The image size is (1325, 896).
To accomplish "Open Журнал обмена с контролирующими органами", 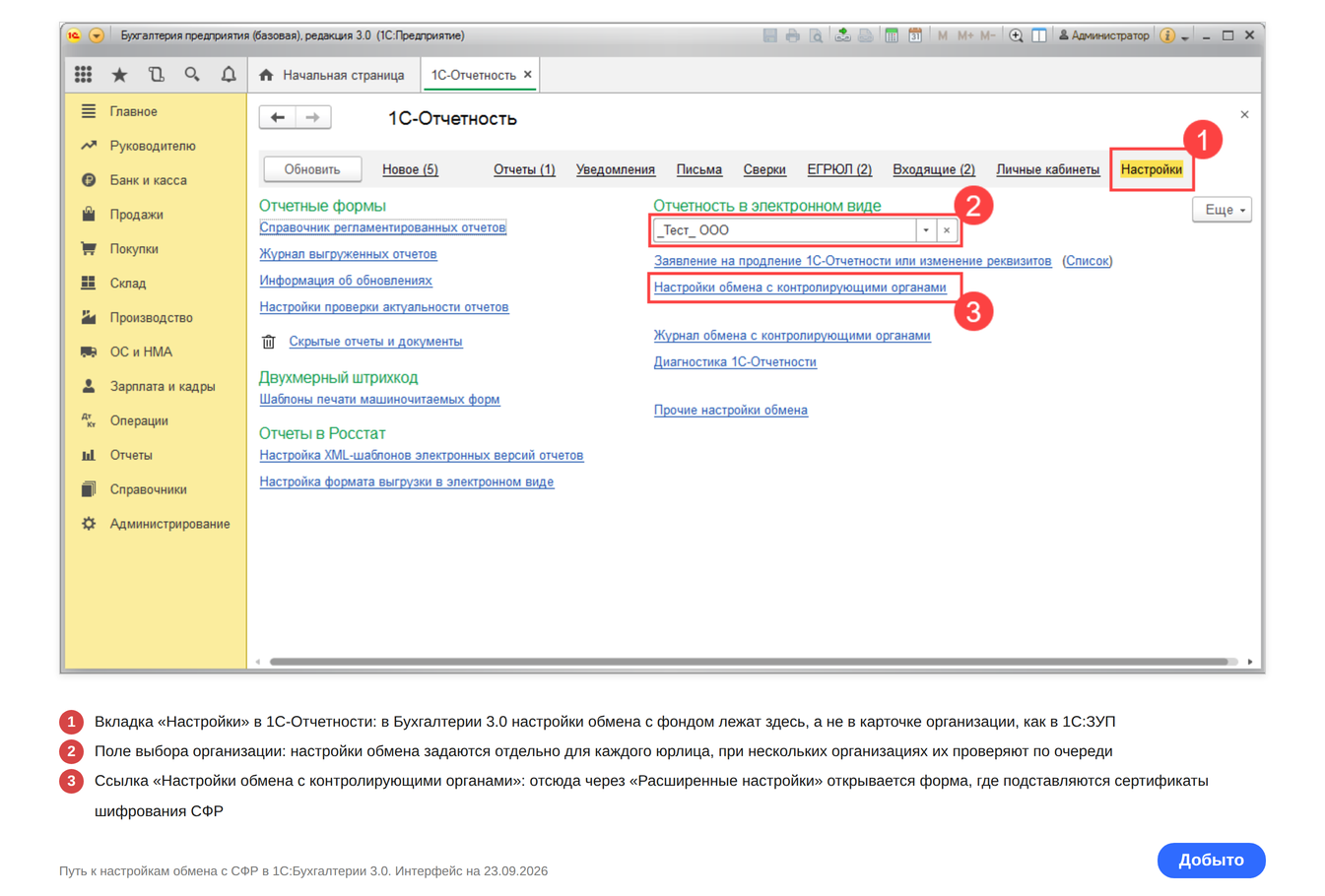I will tap(792, 336).
